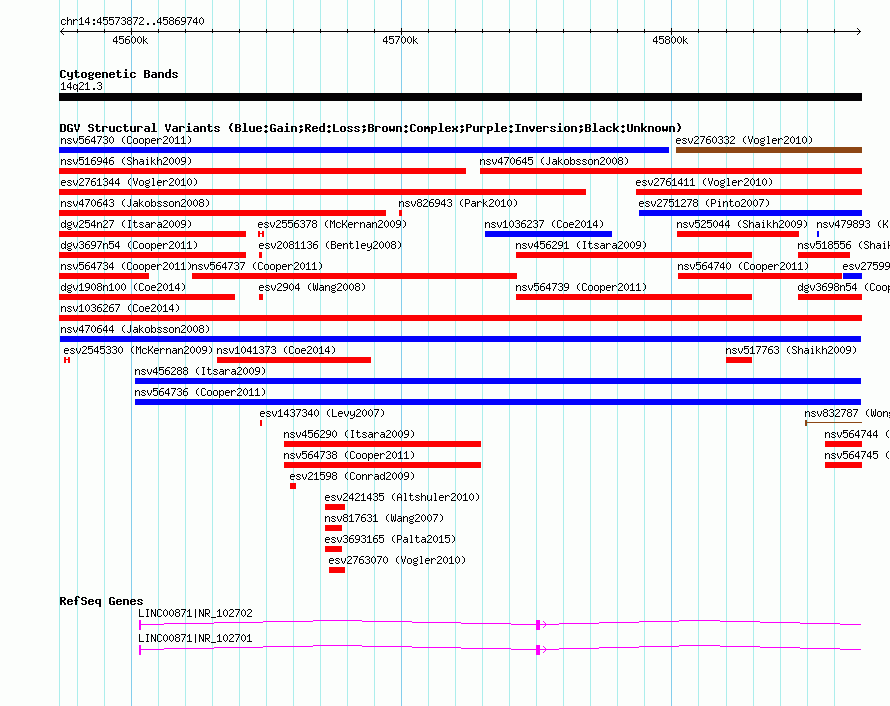Click the nsv456290 (Itsara2009) red bar

click(383, 444)
